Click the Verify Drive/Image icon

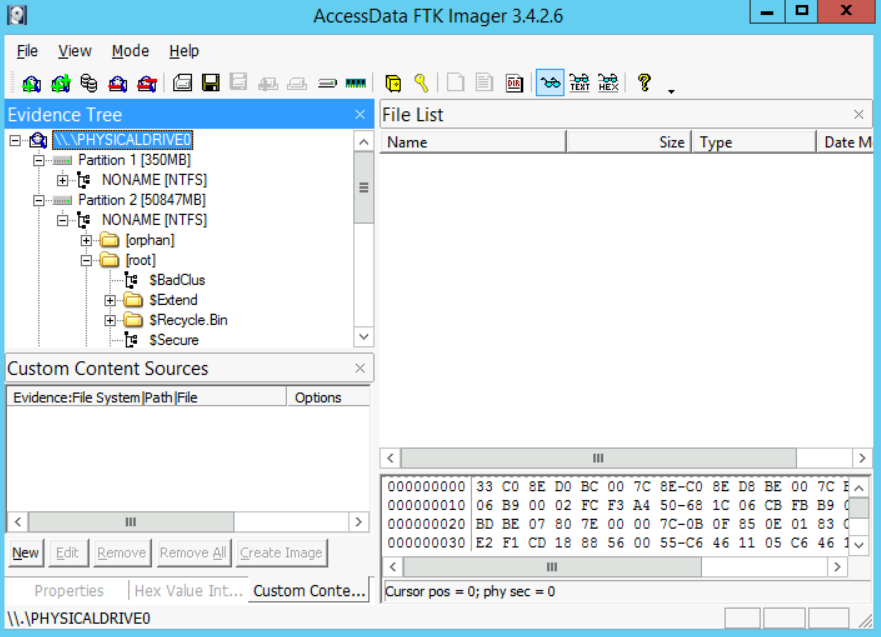coord(327,84)
